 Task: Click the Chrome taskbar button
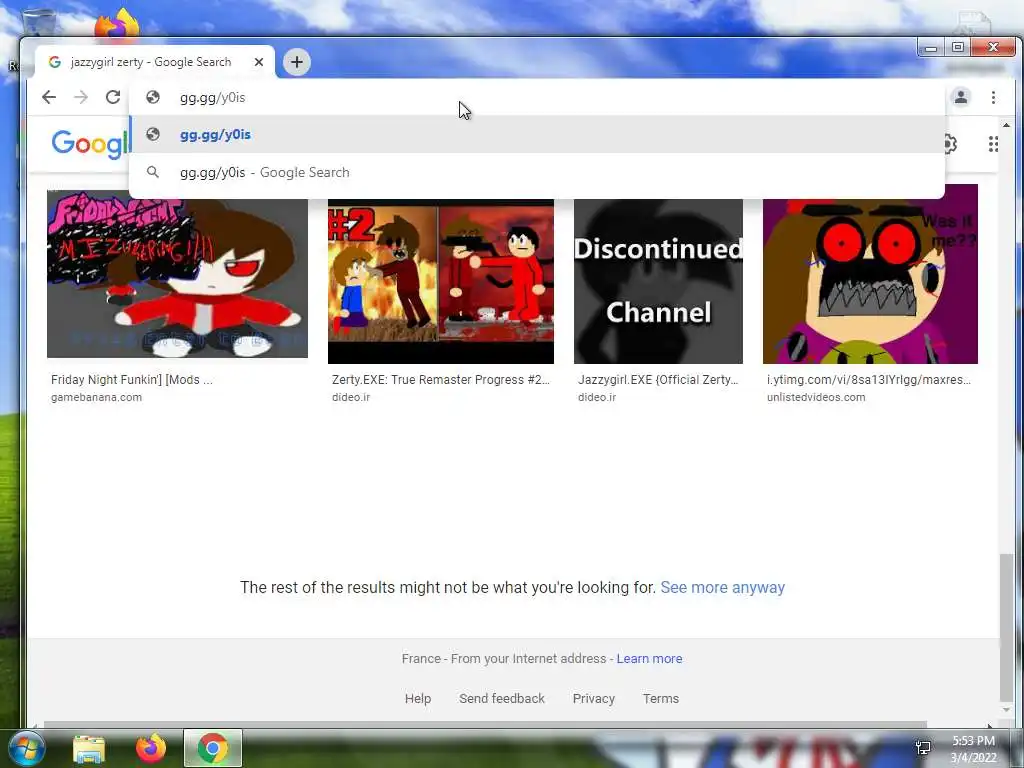tap(213, 748)
